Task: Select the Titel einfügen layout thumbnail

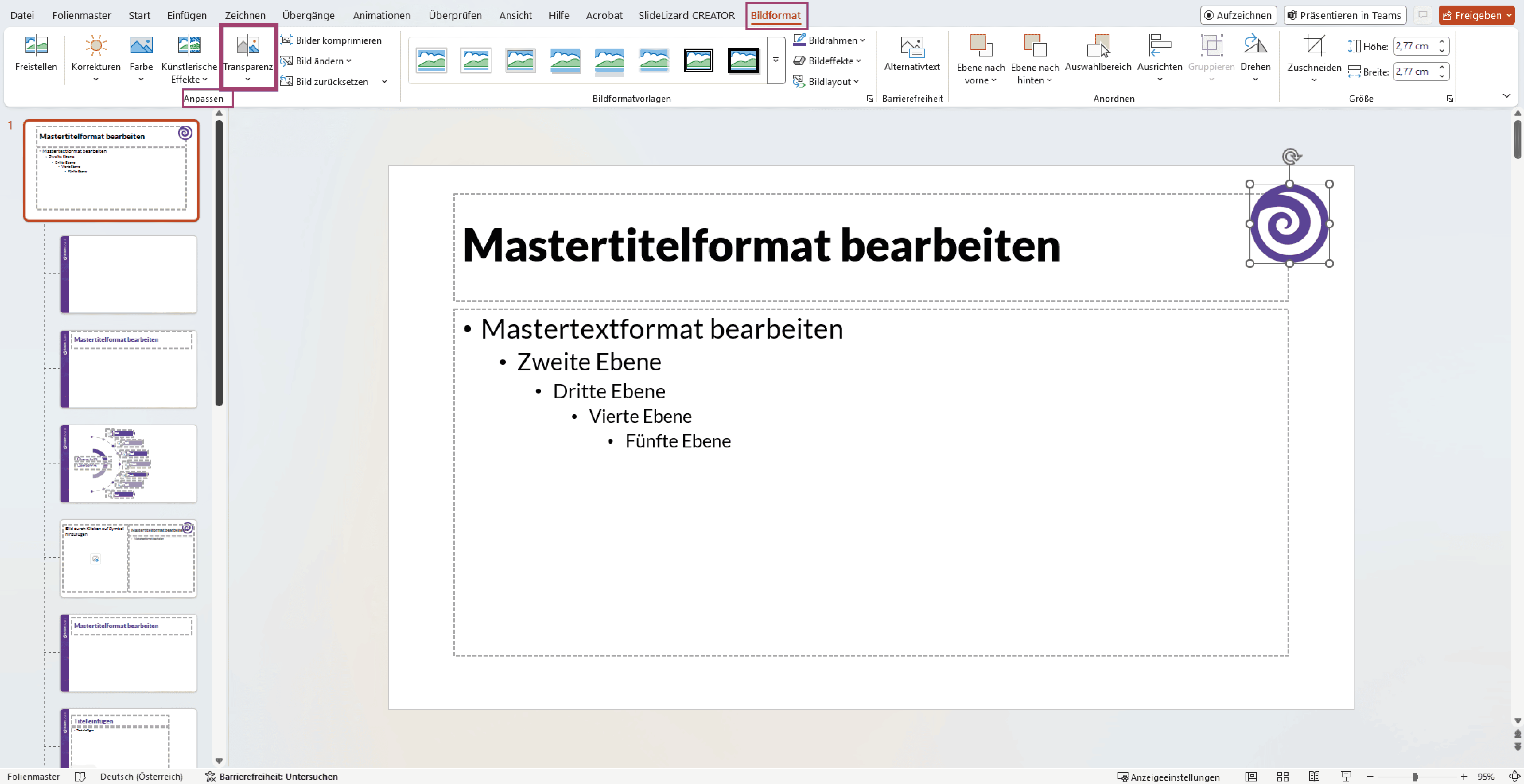Action: point(128,738)
